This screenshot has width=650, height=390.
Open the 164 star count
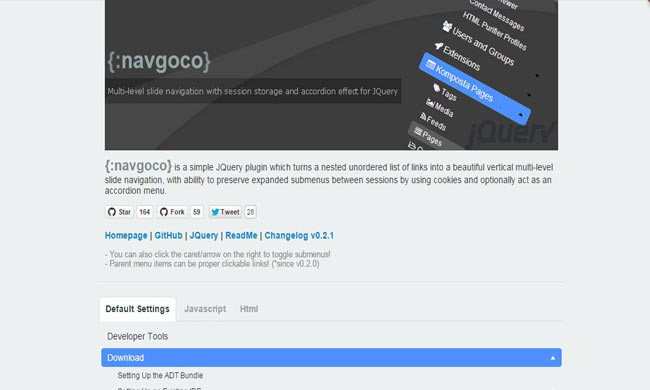point(145,212)
